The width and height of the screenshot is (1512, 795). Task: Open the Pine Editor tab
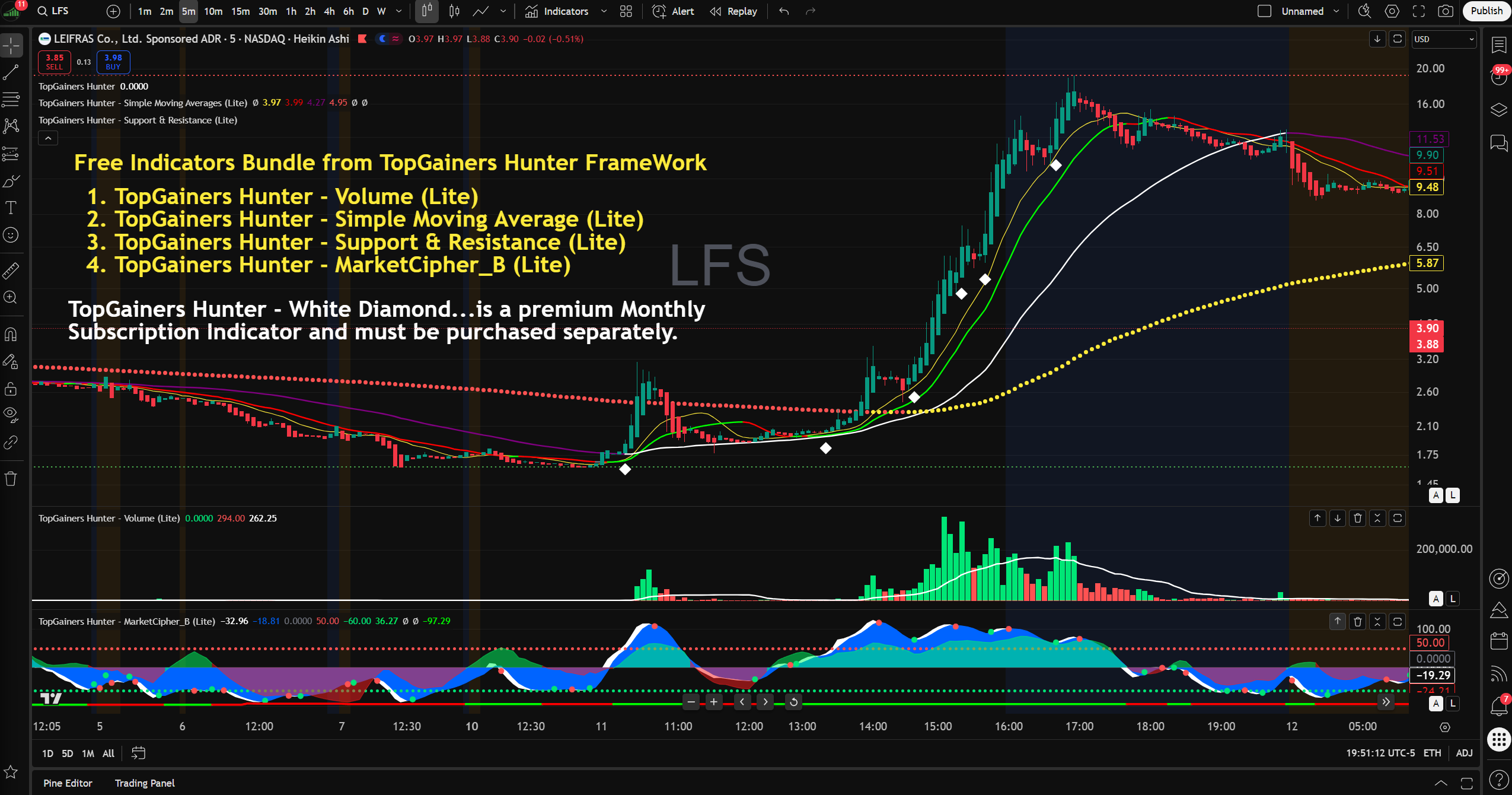(68, 783)
